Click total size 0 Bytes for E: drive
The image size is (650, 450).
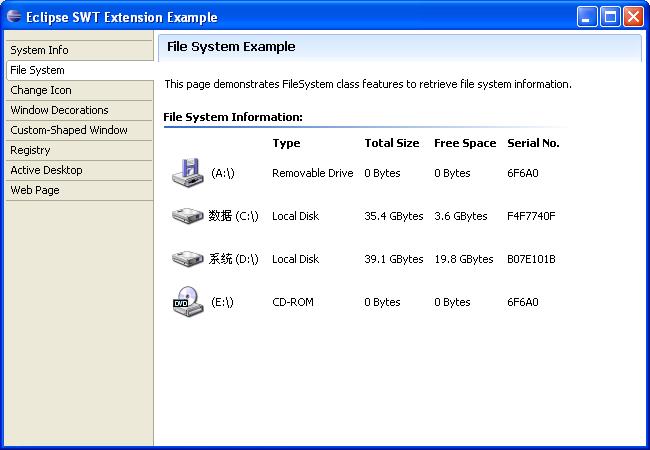[382, 302]
